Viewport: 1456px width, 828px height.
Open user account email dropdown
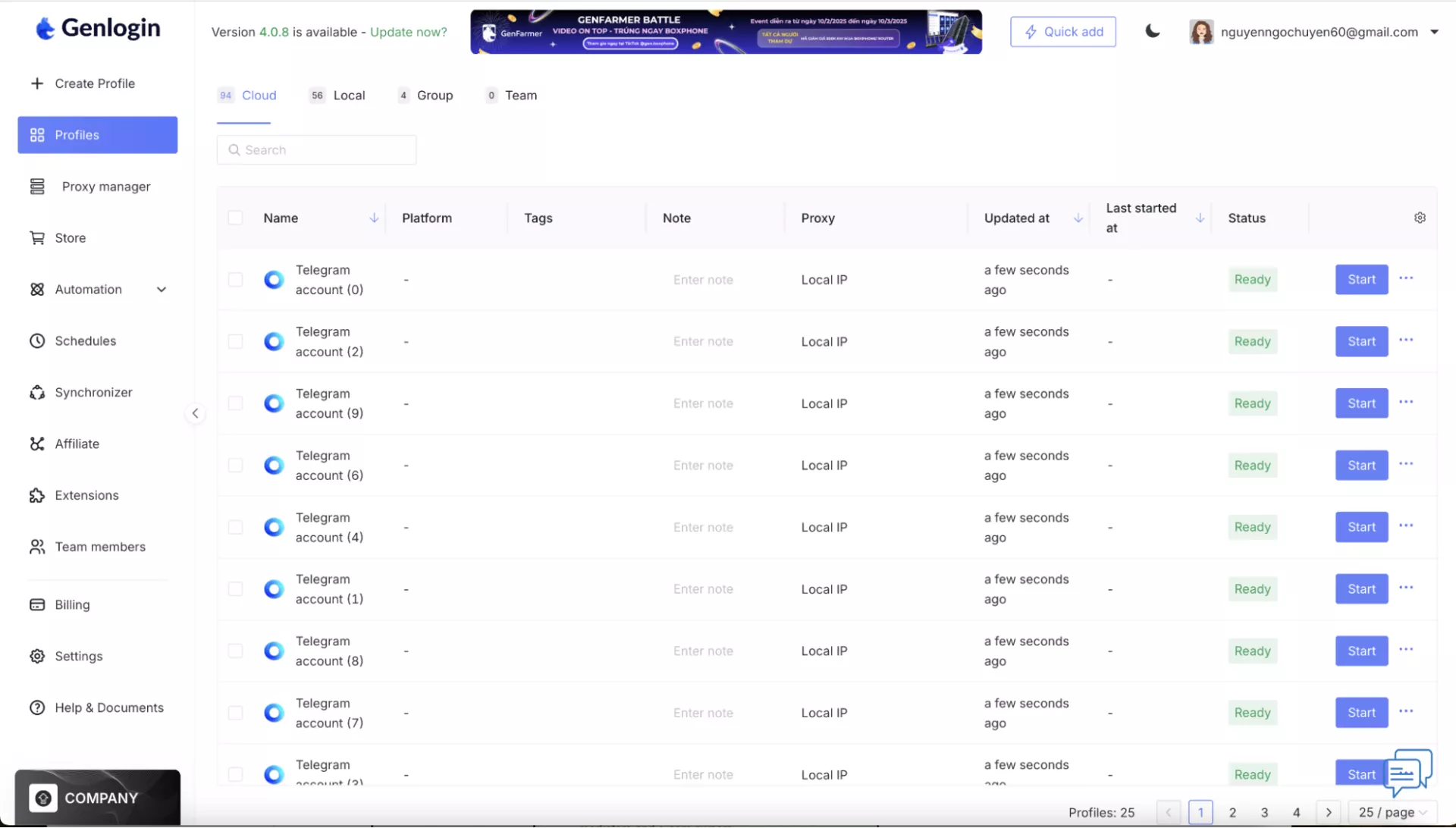click(1433, 32)
